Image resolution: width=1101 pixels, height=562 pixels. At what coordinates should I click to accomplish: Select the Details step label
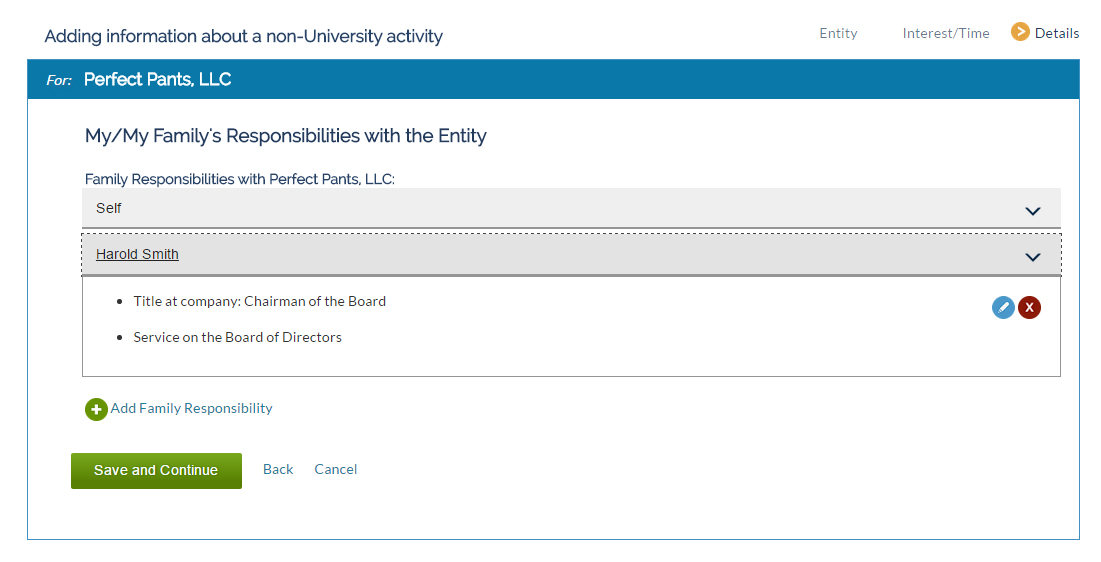point(1057,33)
